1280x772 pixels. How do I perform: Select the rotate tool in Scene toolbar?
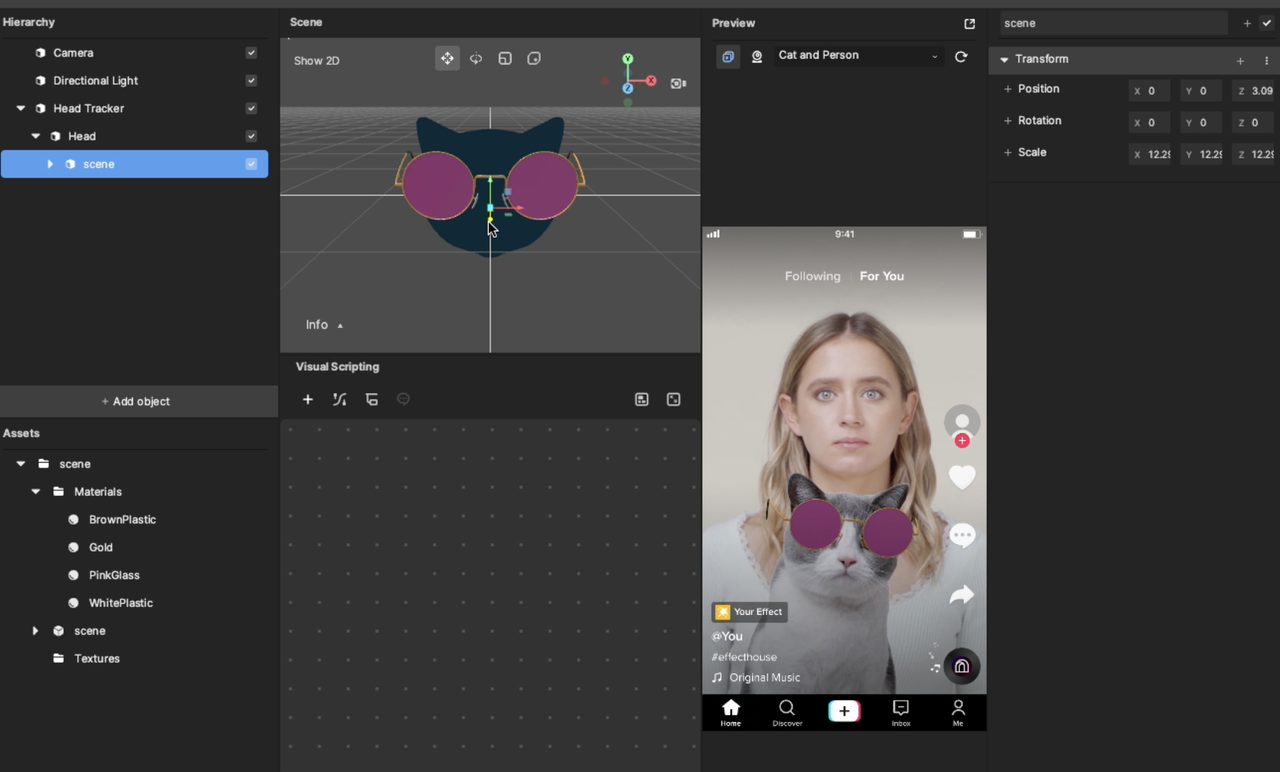(476, 59)
